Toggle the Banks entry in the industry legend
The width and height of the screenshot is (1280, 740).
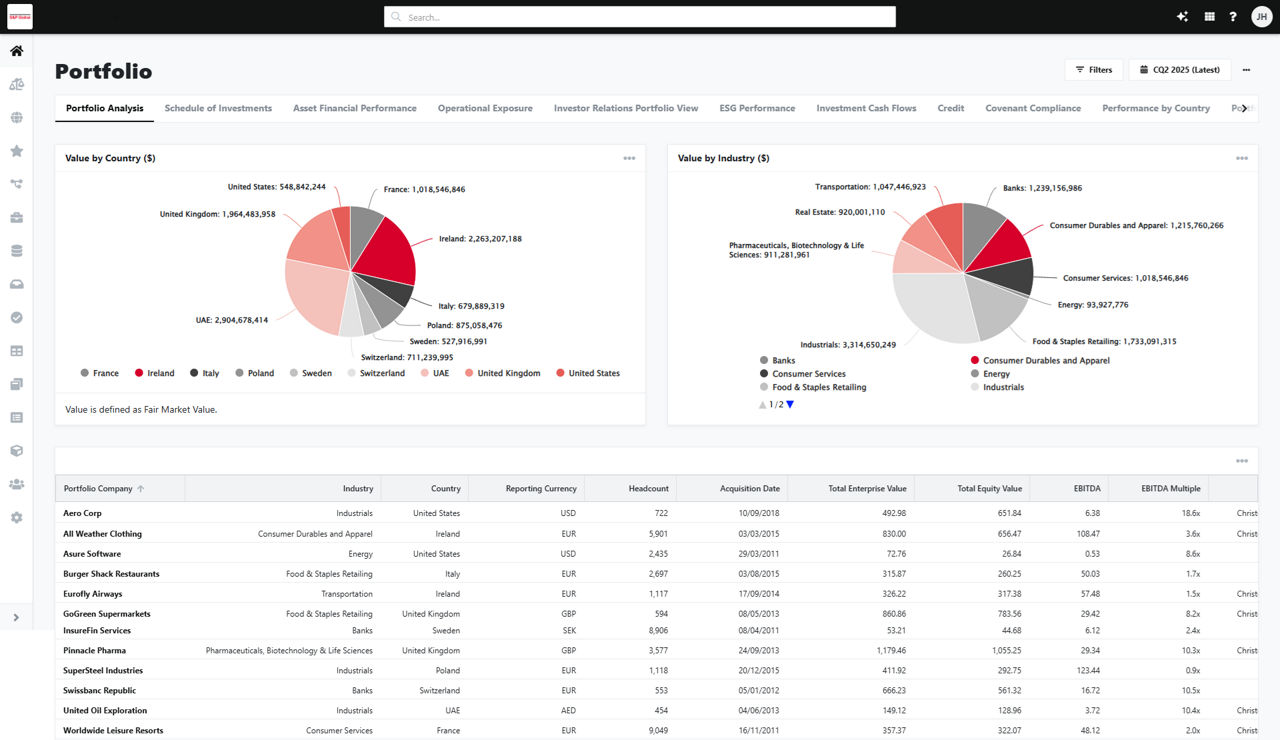(780, 361)
